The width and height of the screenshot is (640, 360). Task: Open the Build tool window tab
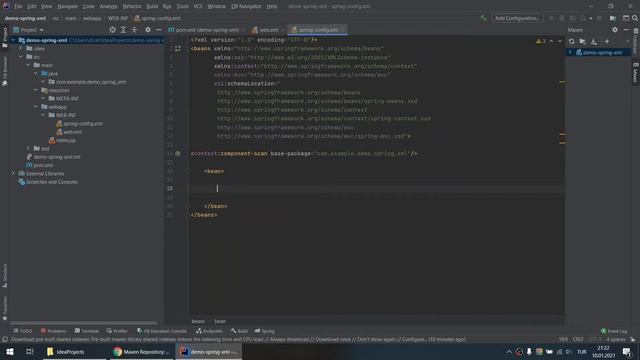tap(239, 331)
